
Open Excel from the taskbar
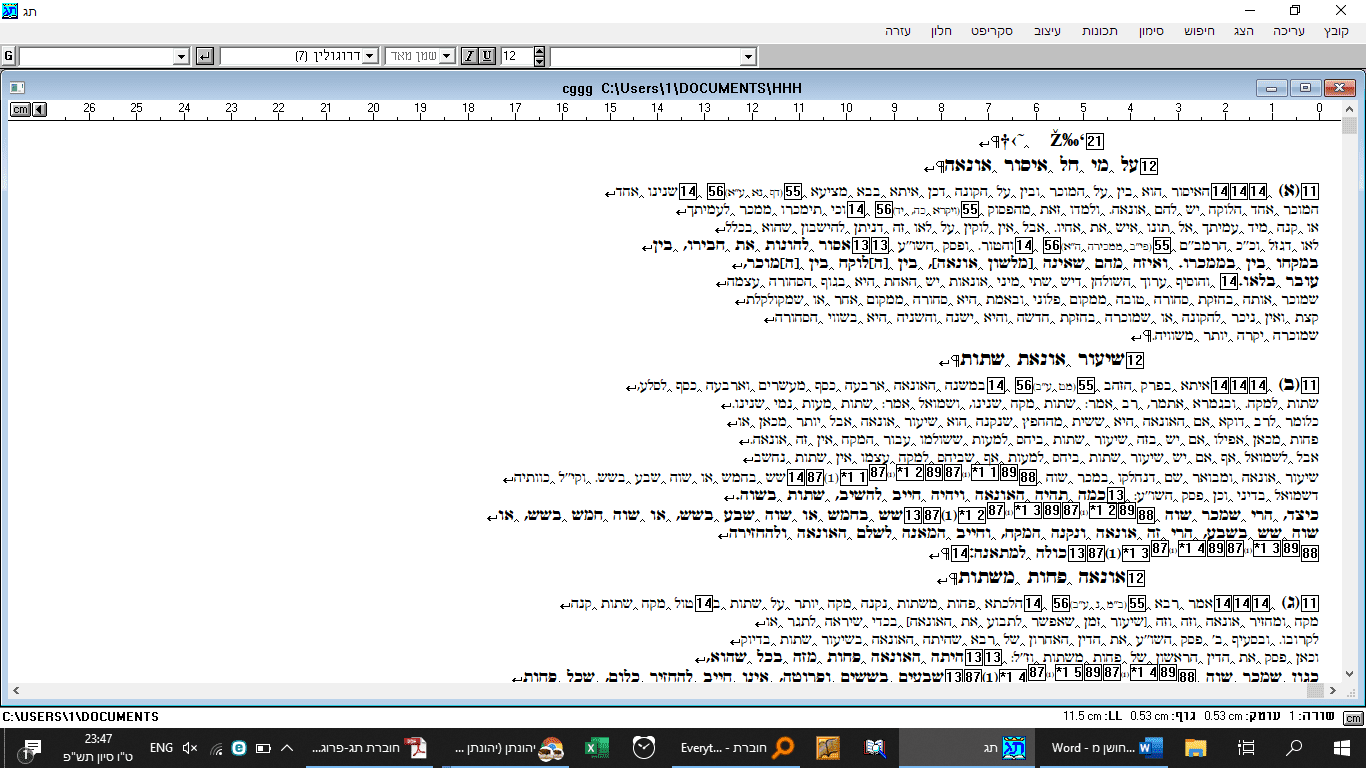pyautogui.click(x=597, y=747)
